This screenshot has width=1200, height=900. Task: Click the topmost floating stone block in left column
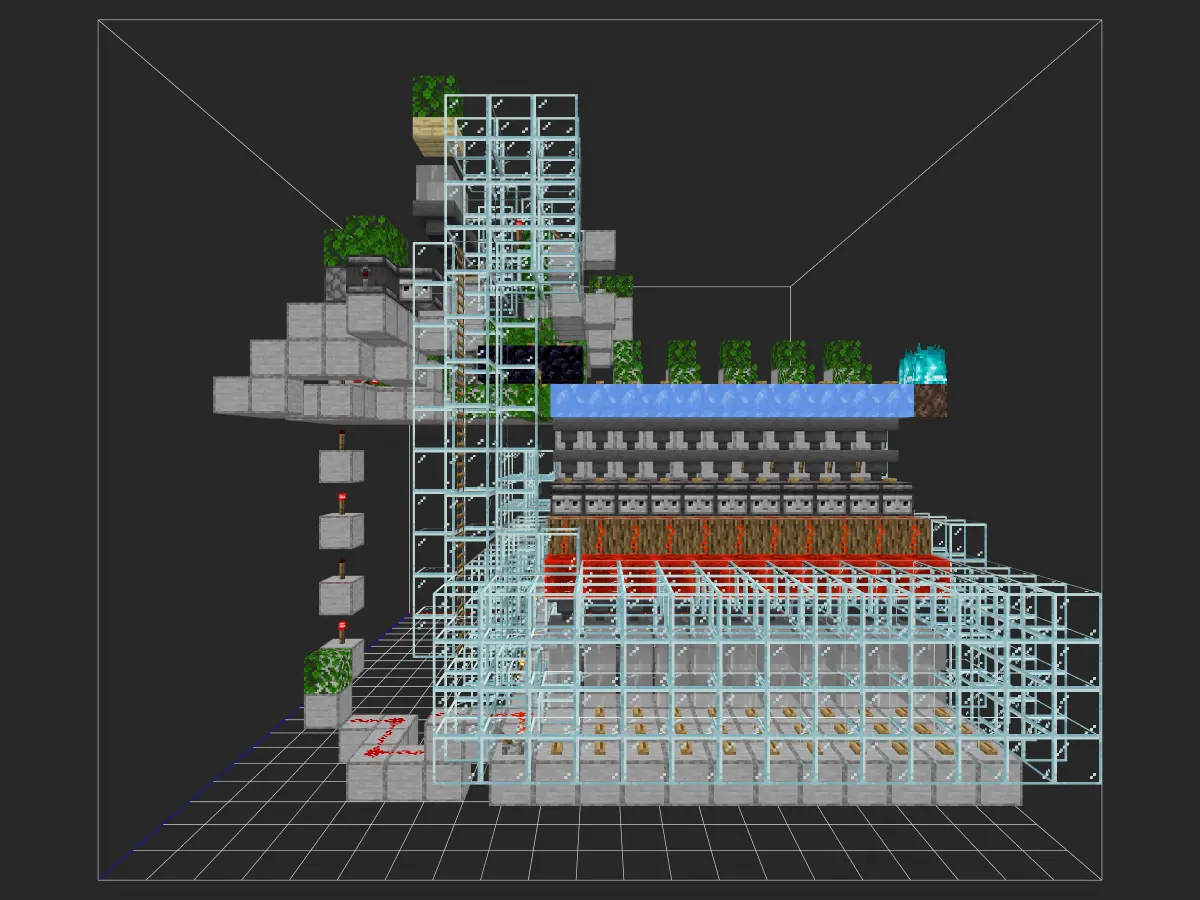click(341, 466)
